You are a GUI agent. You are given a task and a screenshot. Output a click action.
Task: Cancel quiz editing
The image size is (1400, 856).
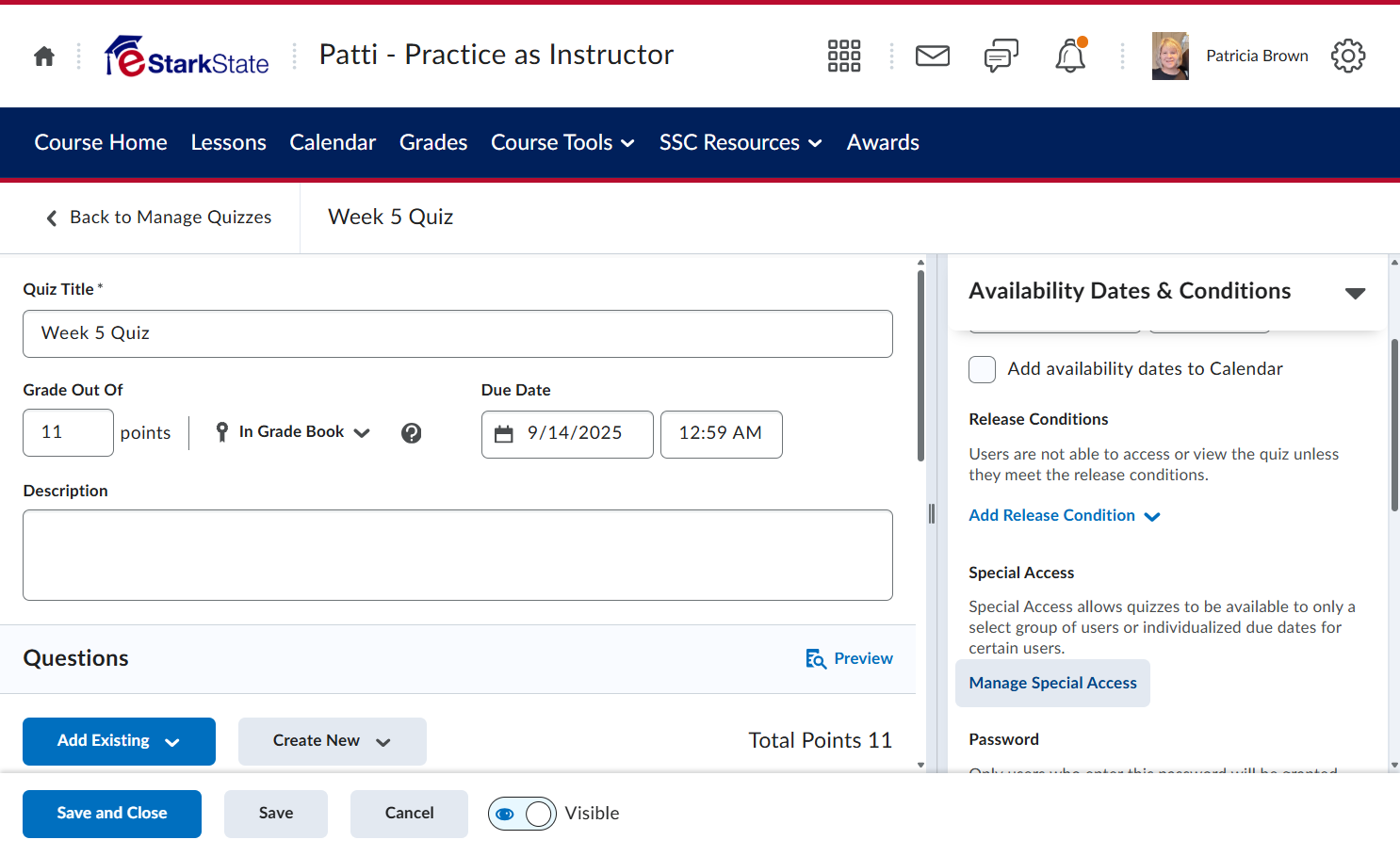(410, 814)
